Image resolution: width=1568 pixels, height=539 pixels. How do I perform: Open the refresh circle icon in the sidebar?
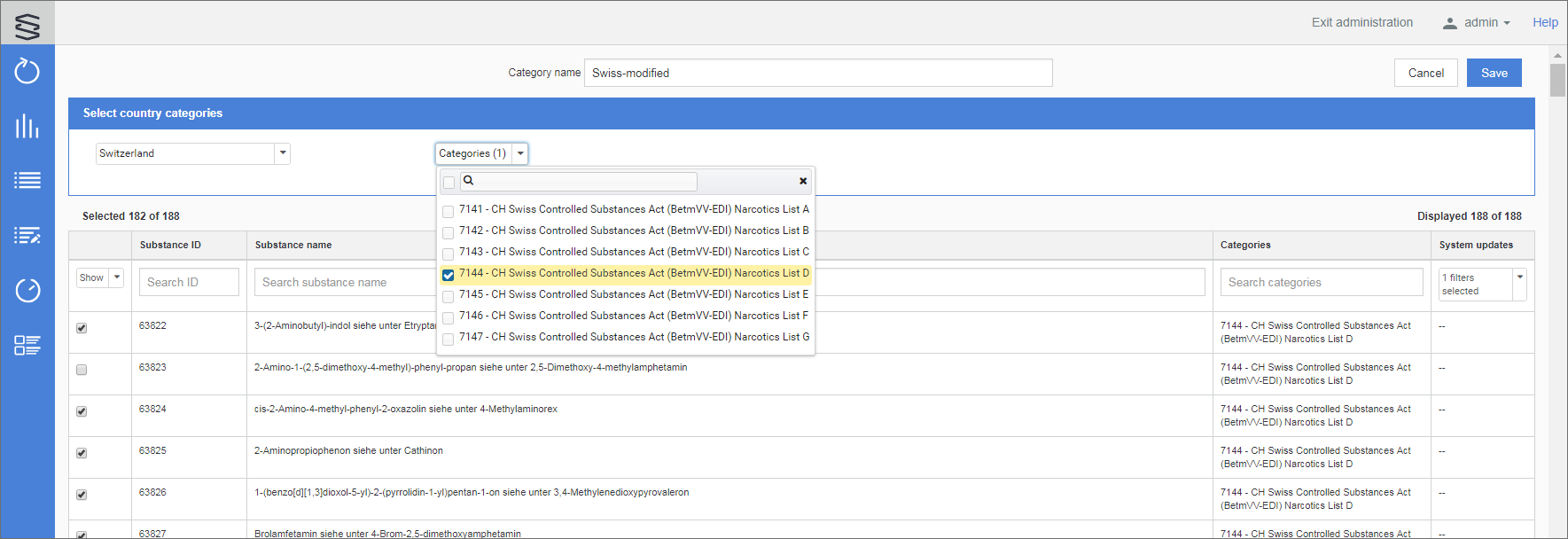click(x=27, y=71)
